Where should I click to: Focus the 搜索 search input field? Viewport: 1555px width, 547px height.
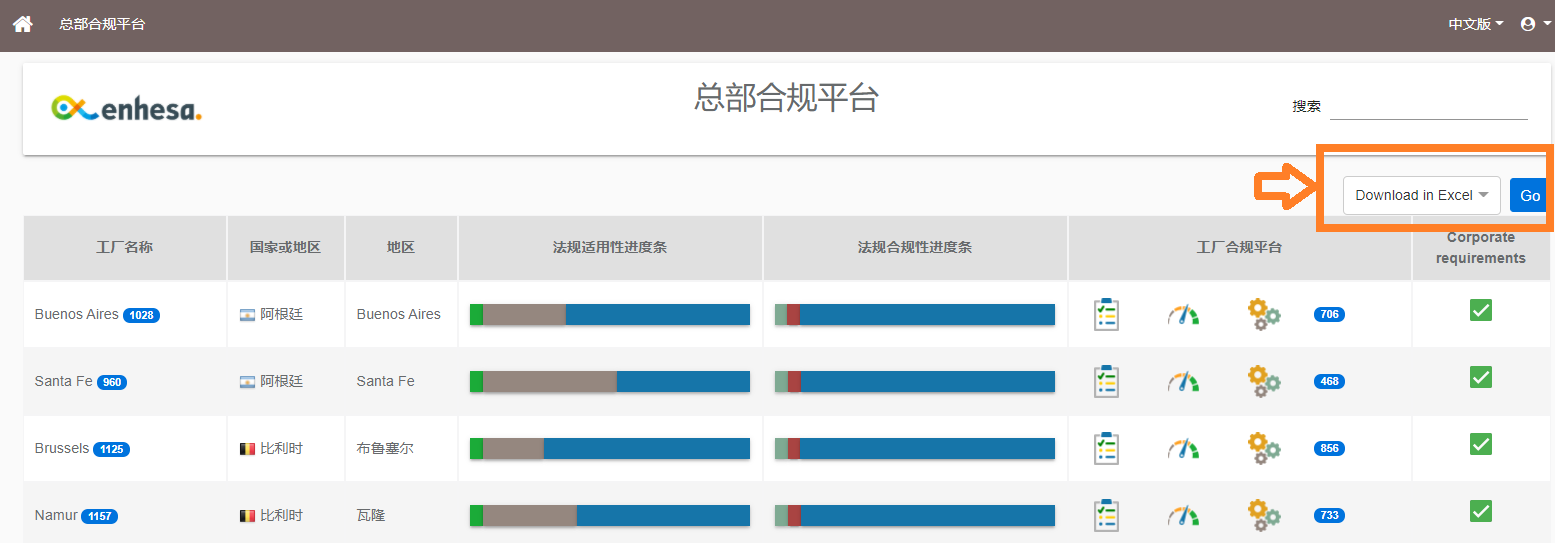click(x=1429, y=106)
